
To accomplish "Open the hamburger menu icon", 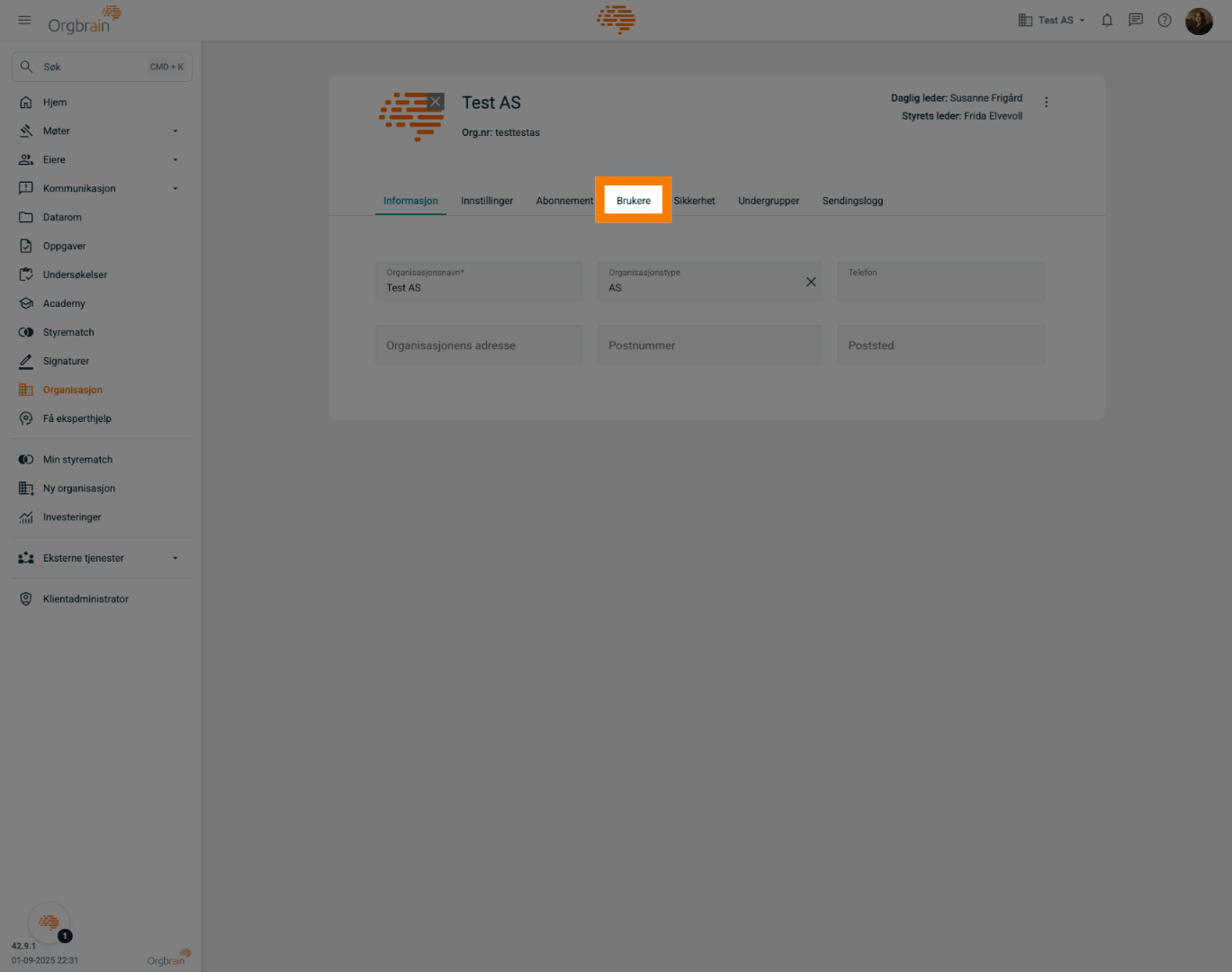I will click(x=24, y=20).
